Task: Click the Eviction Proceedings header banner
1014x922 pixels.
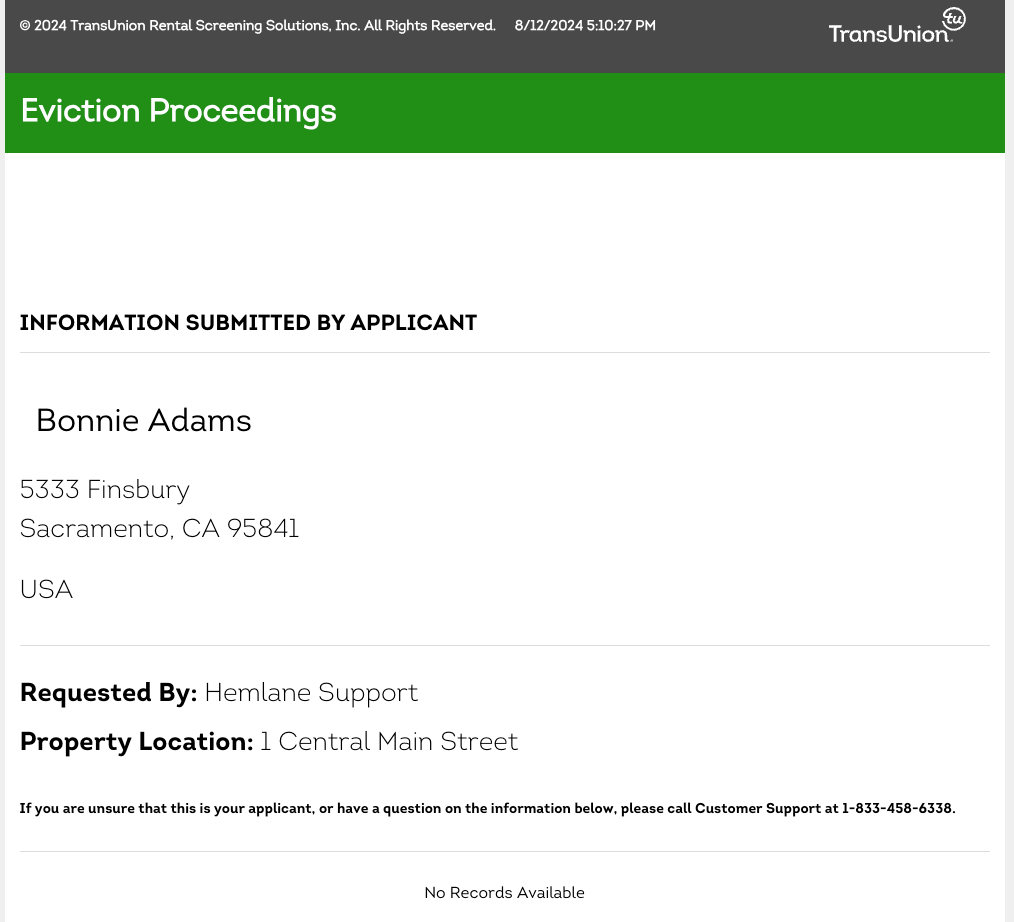Action: coord(505,113)
